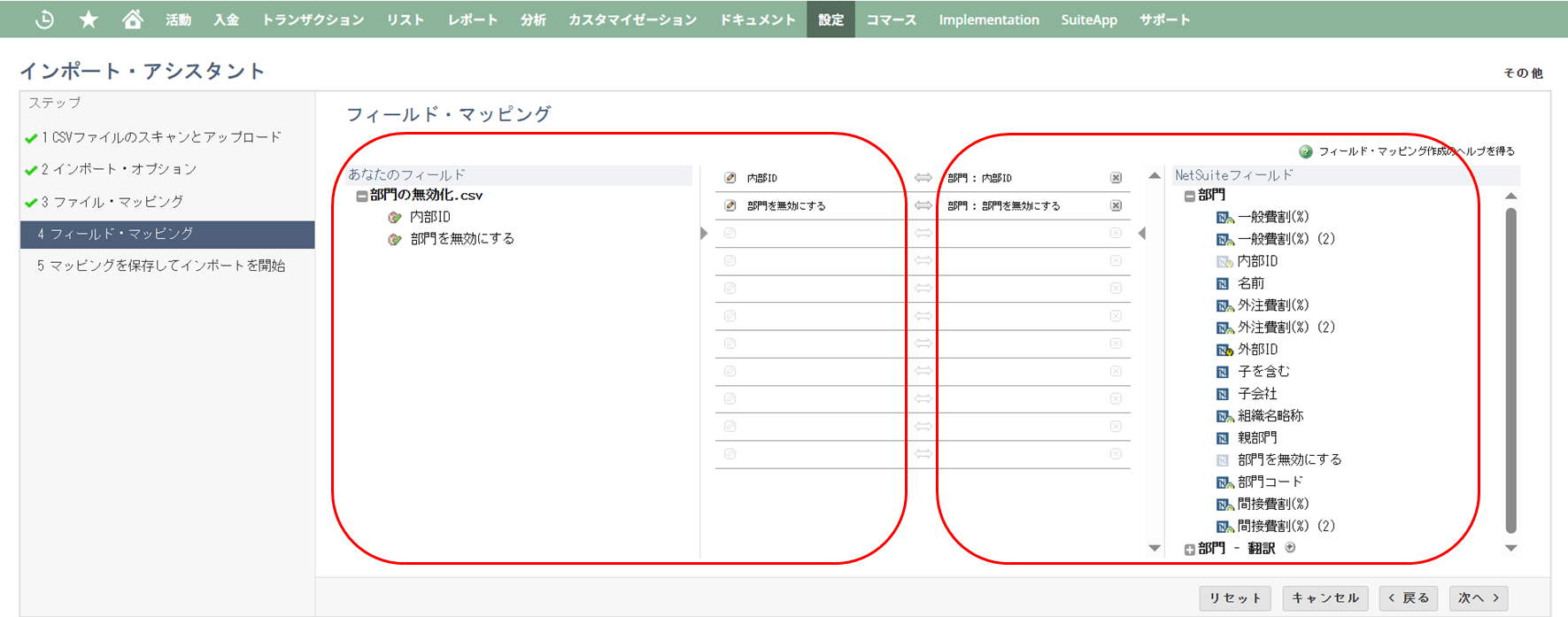Select NetSuite field 一般費割(%) (2)

pyautogui.click(x=1286, y=239)
